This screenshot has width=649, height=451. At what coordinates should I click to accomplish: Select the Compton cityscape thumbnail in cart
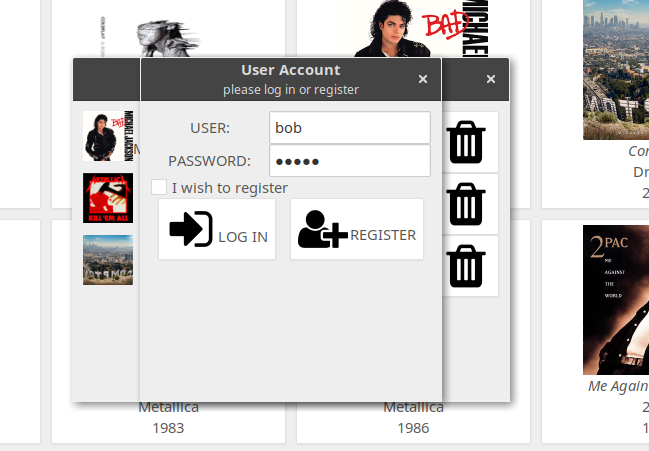coord(108,260)
